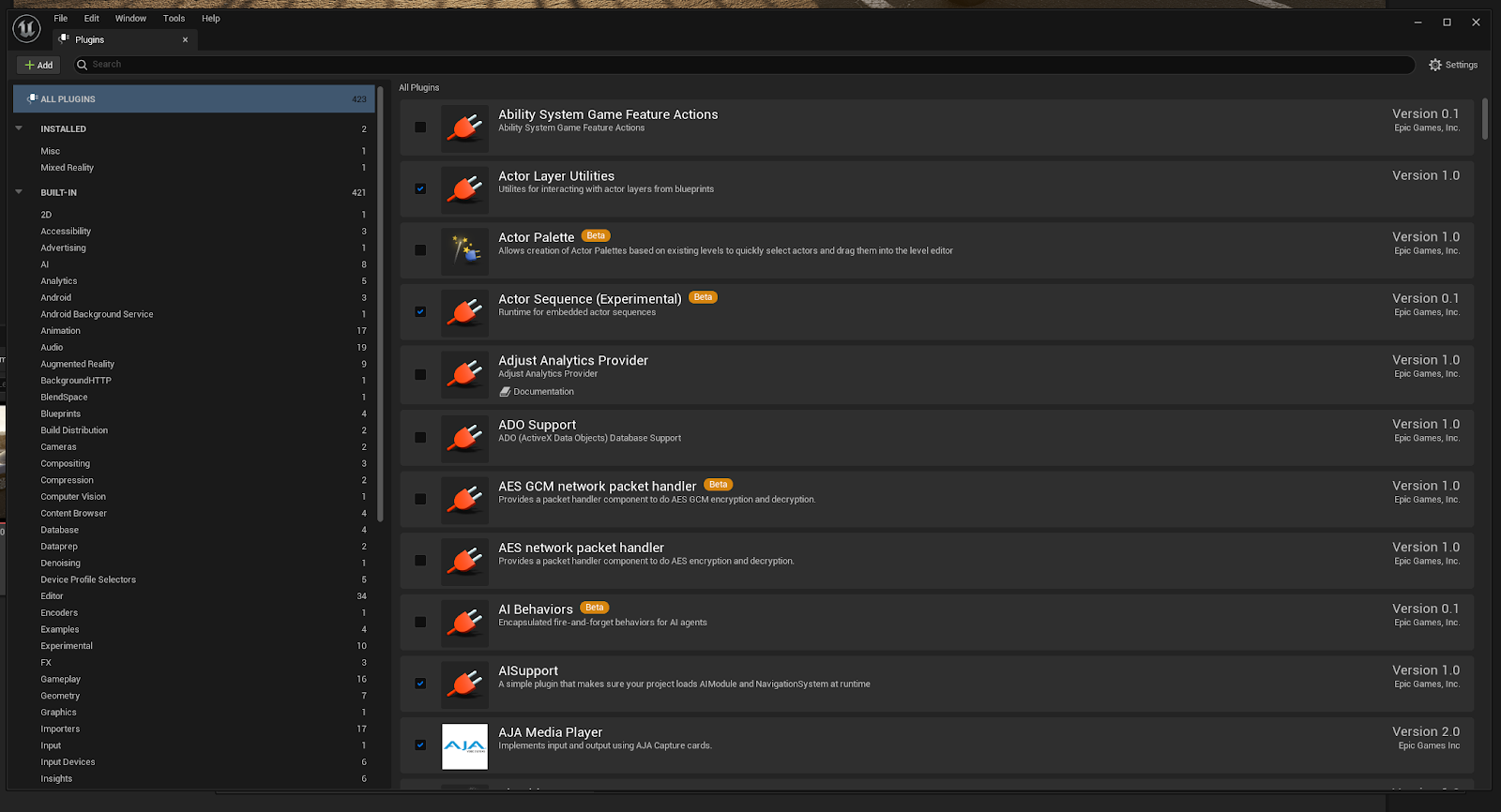Open the Tools menu
This screenshot has width=1501, height=812.
(174, 18)
